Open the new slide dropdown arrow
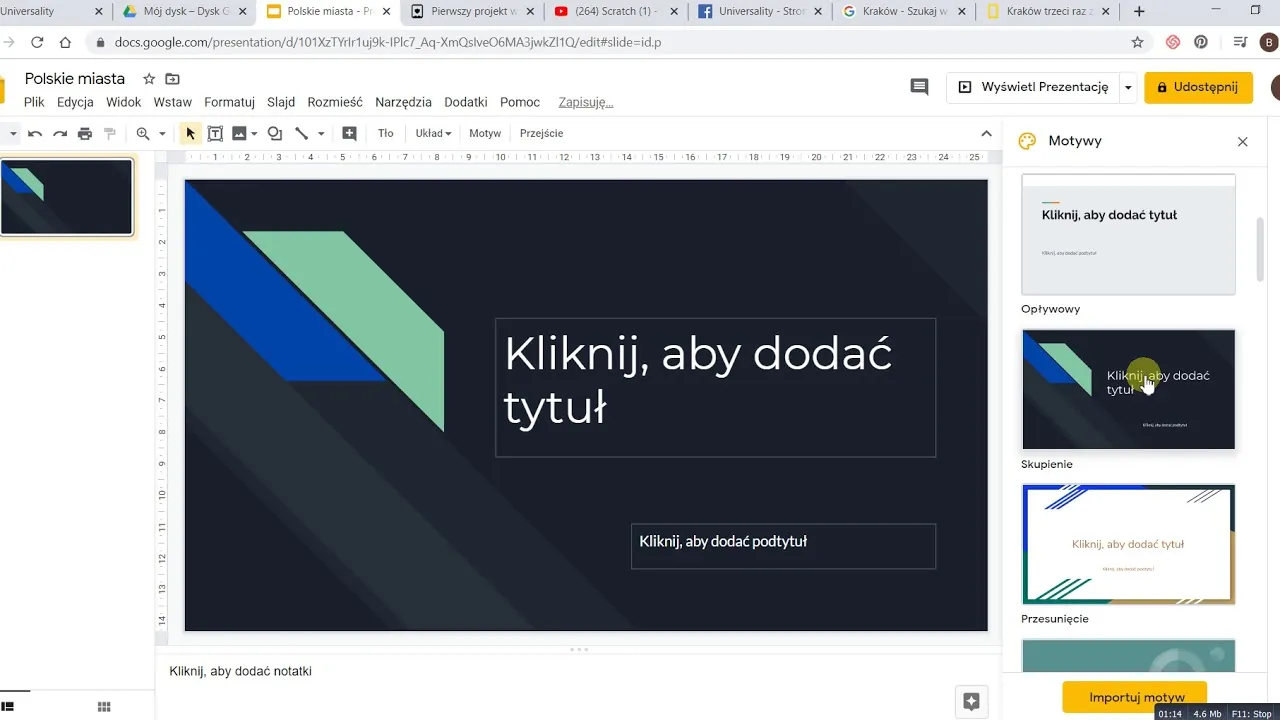The image size is (1280, 720). pos(13,133)
